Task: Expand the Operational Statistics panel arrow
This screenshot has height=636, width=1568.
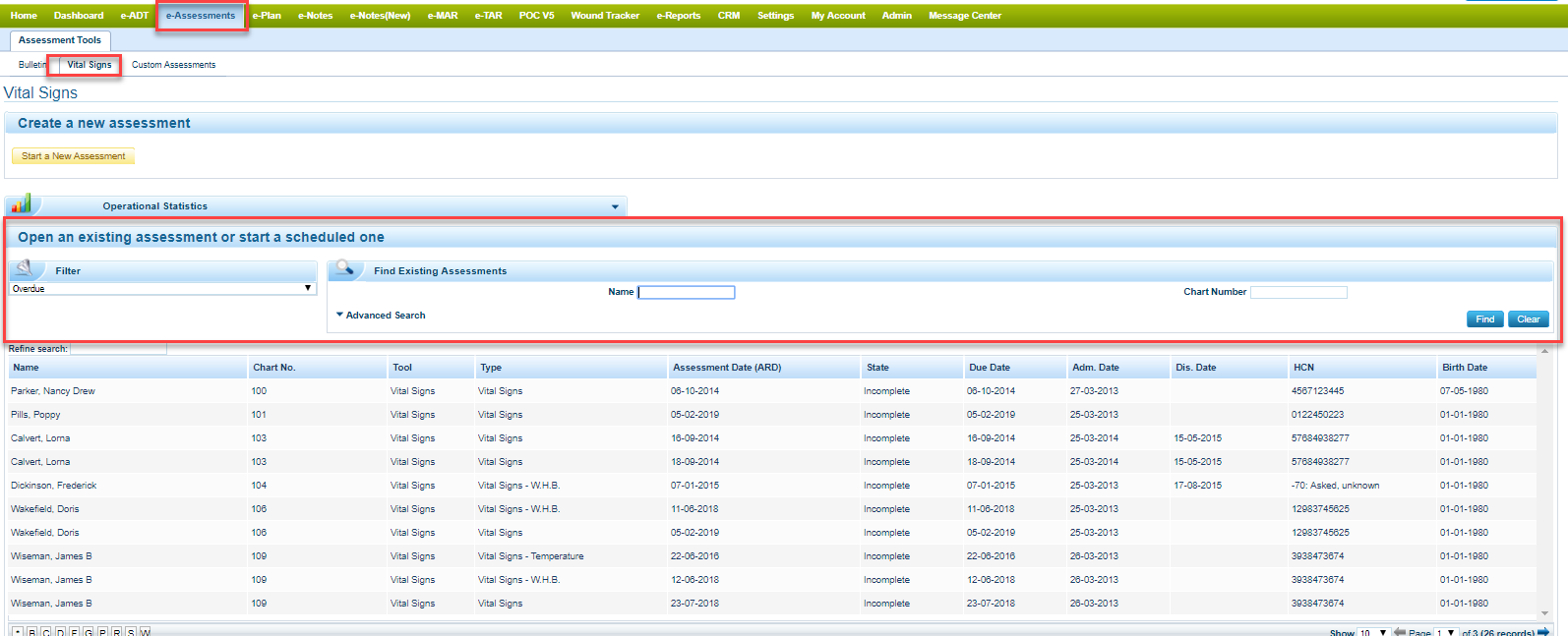Action: (616, 206)
